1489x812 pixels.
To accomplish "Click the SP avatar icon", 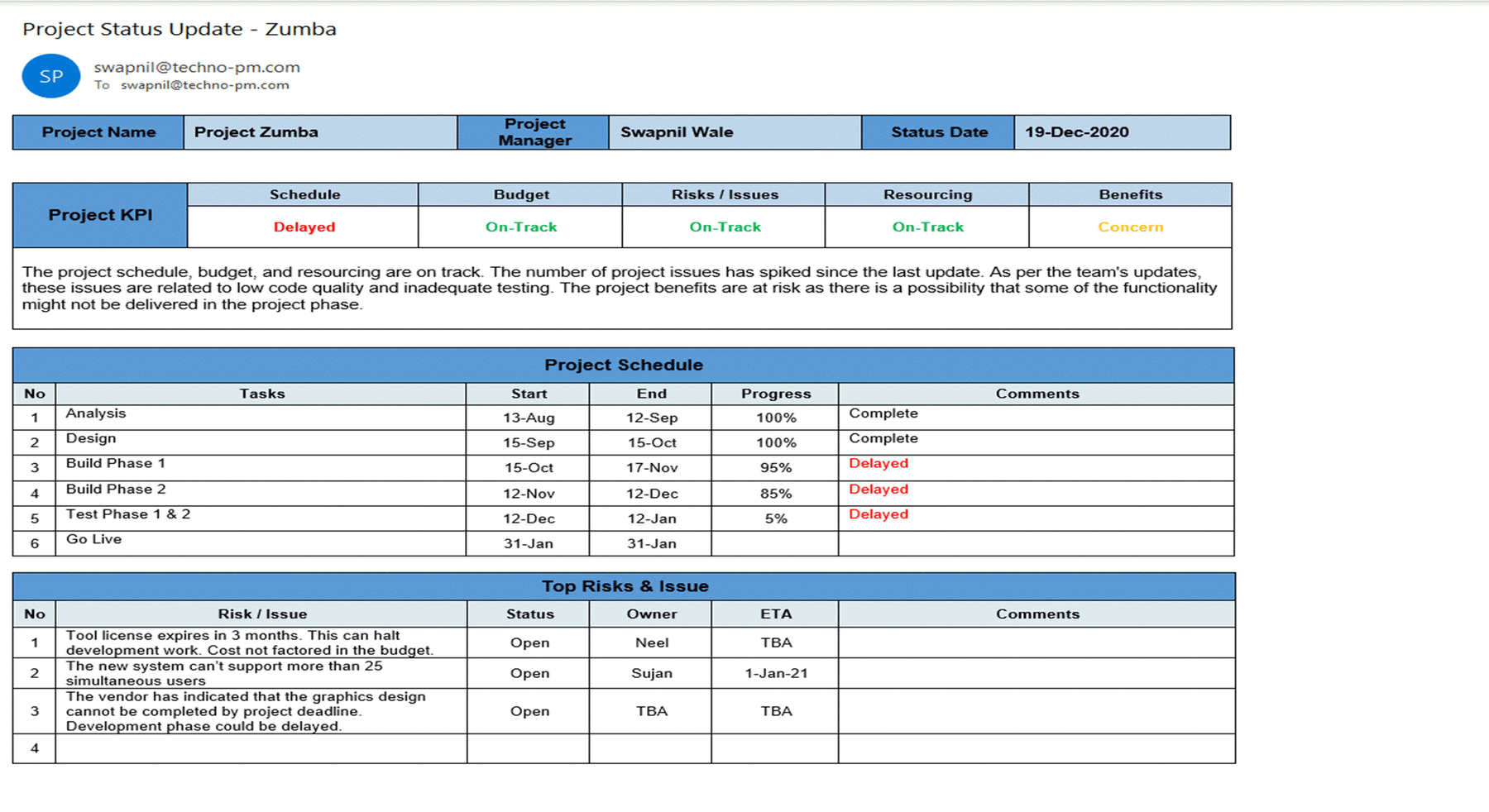I will [50, 76].
